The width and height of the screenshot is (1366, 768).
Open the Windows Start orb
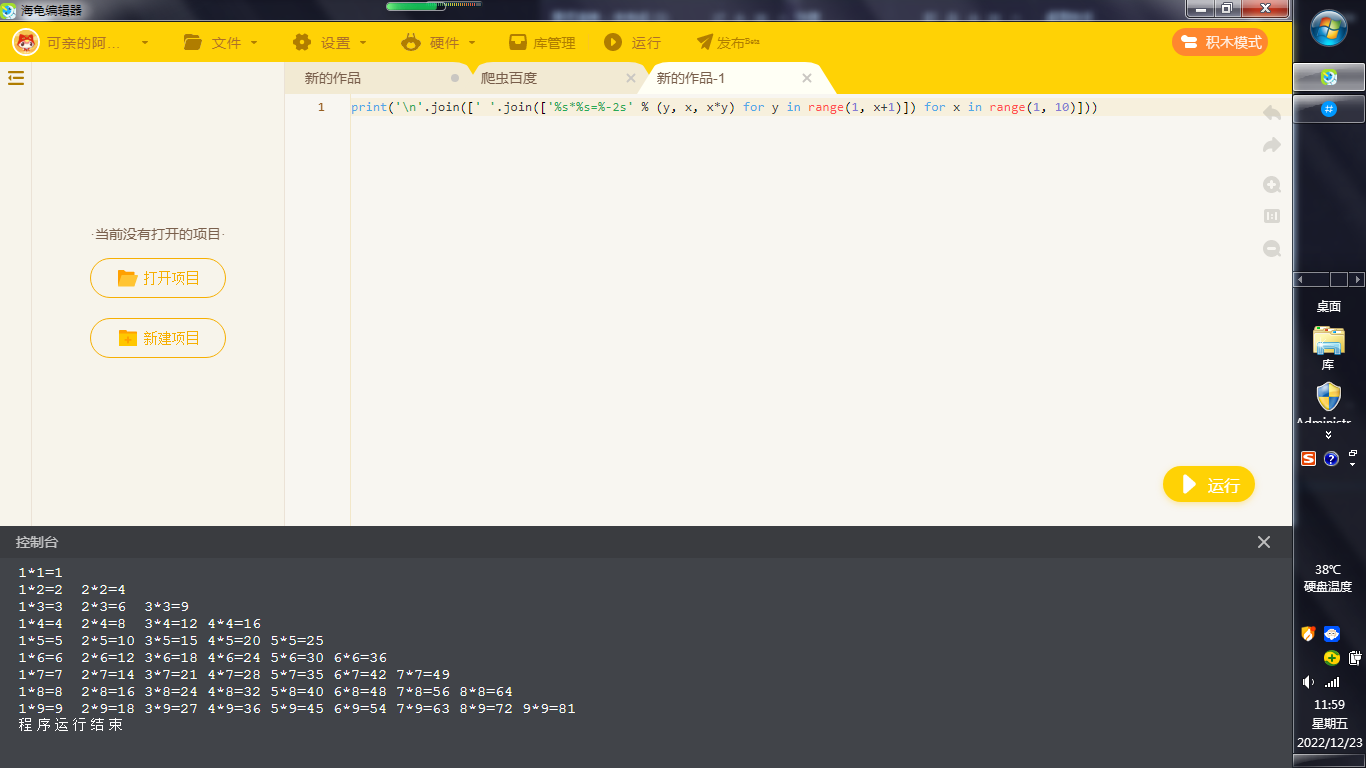click(x=1329, y=29)
